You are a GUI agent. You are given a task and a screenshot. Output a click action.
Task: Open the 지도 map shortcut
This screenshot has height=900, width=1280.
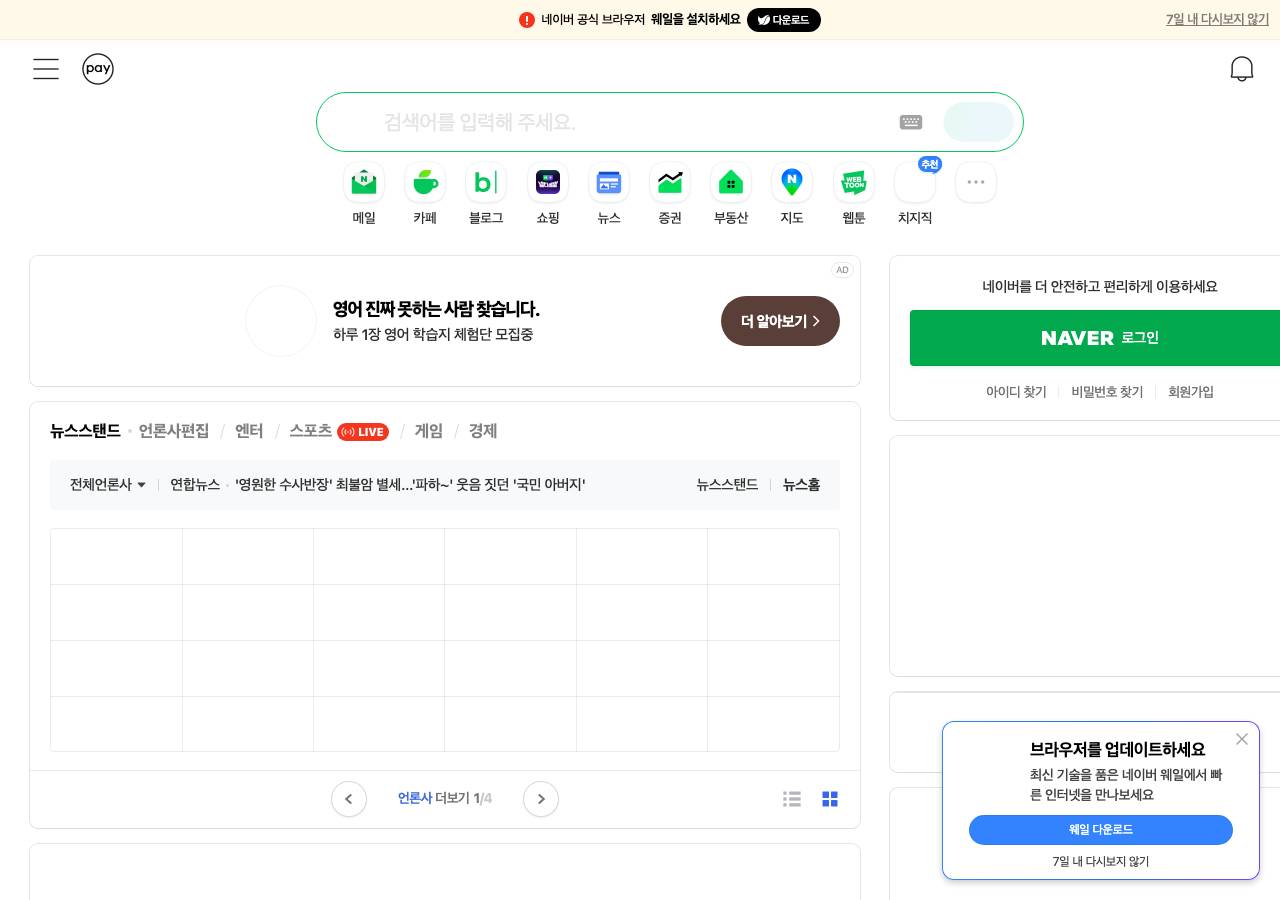coord(792,196)
